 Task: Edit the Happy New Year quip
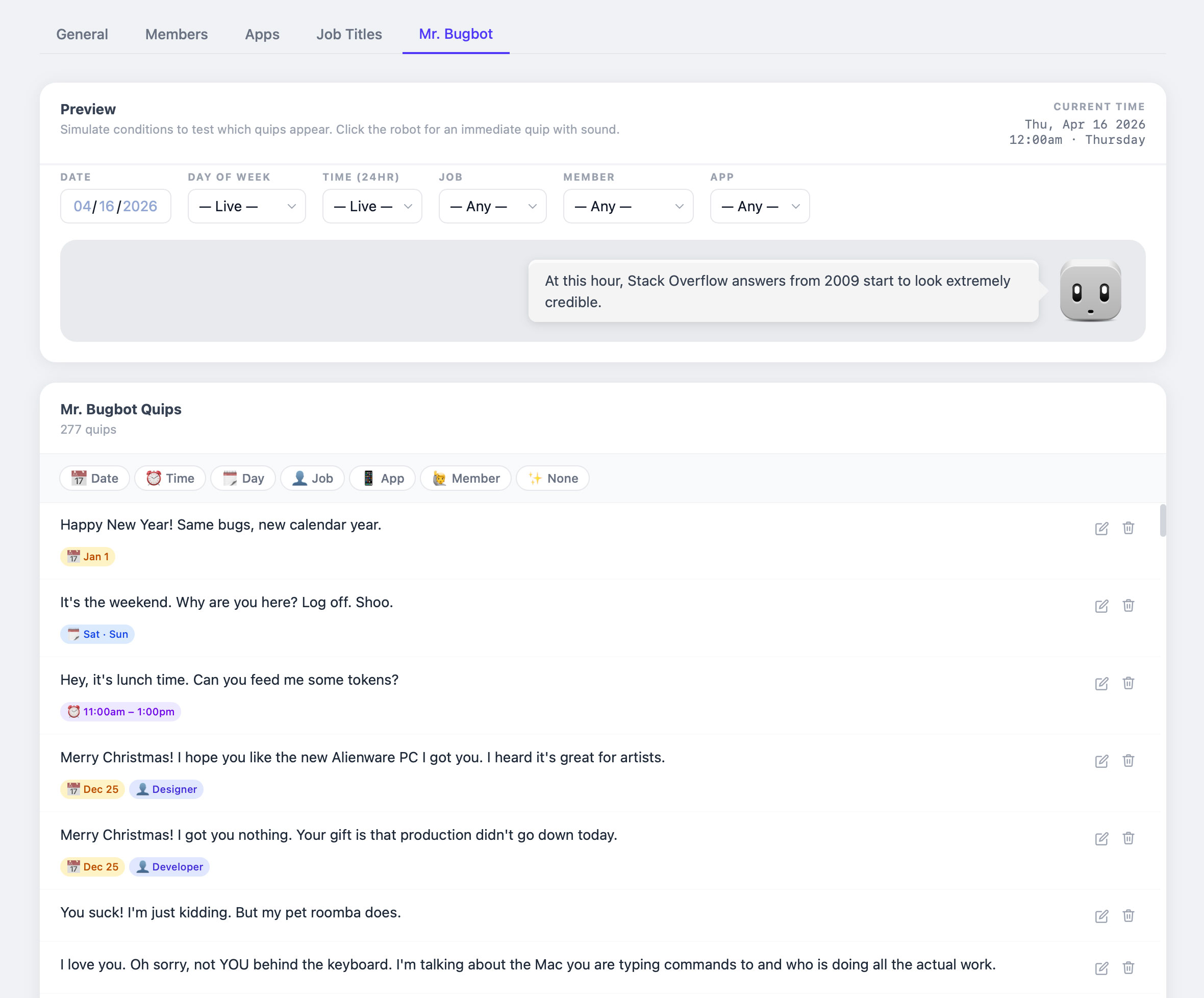pyautogui.click(x=1101, y=529)
